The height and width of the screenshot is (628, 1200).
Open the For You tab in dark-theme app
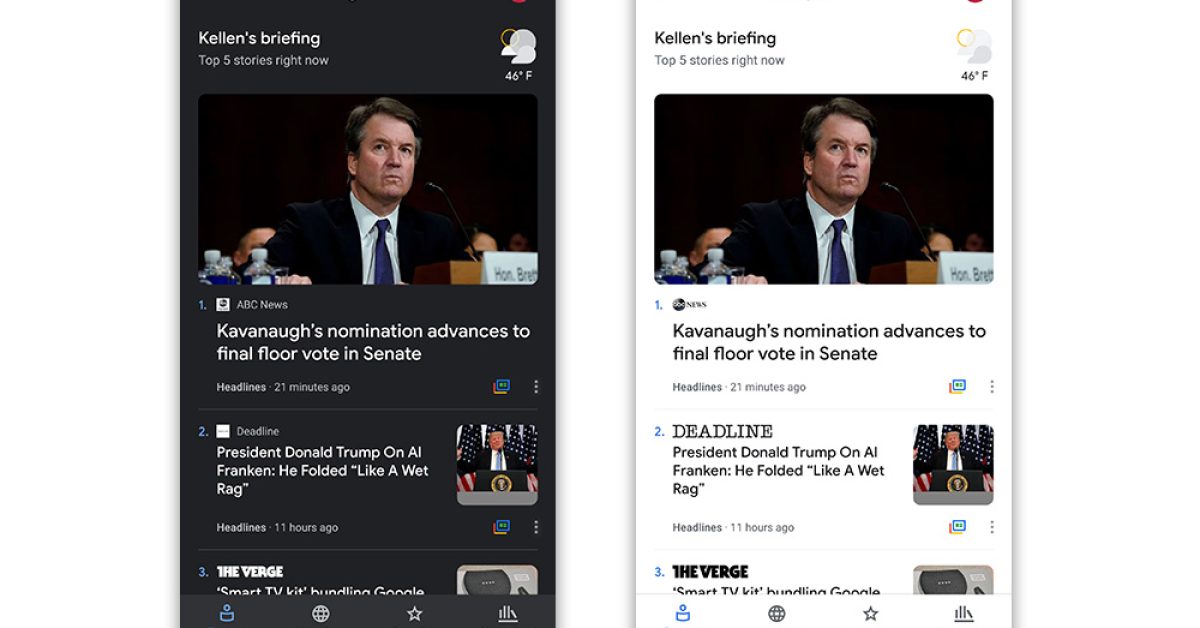click(x=226, y=613)
